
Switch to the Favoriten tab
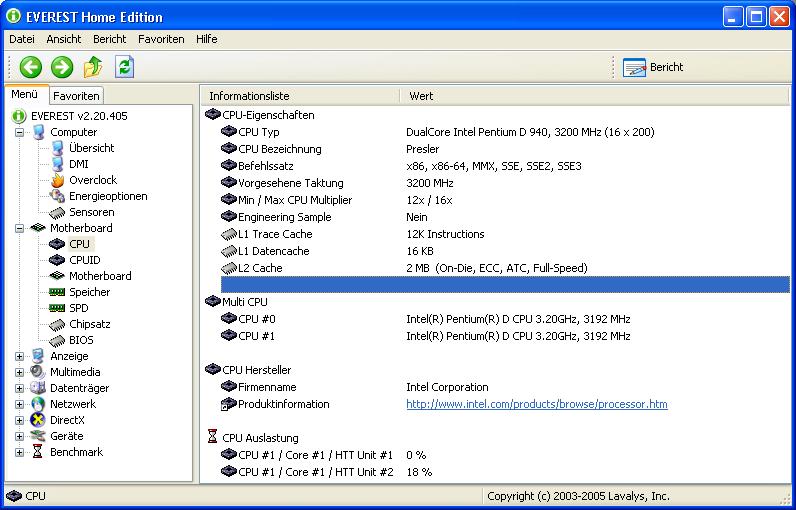pos(76,96)
